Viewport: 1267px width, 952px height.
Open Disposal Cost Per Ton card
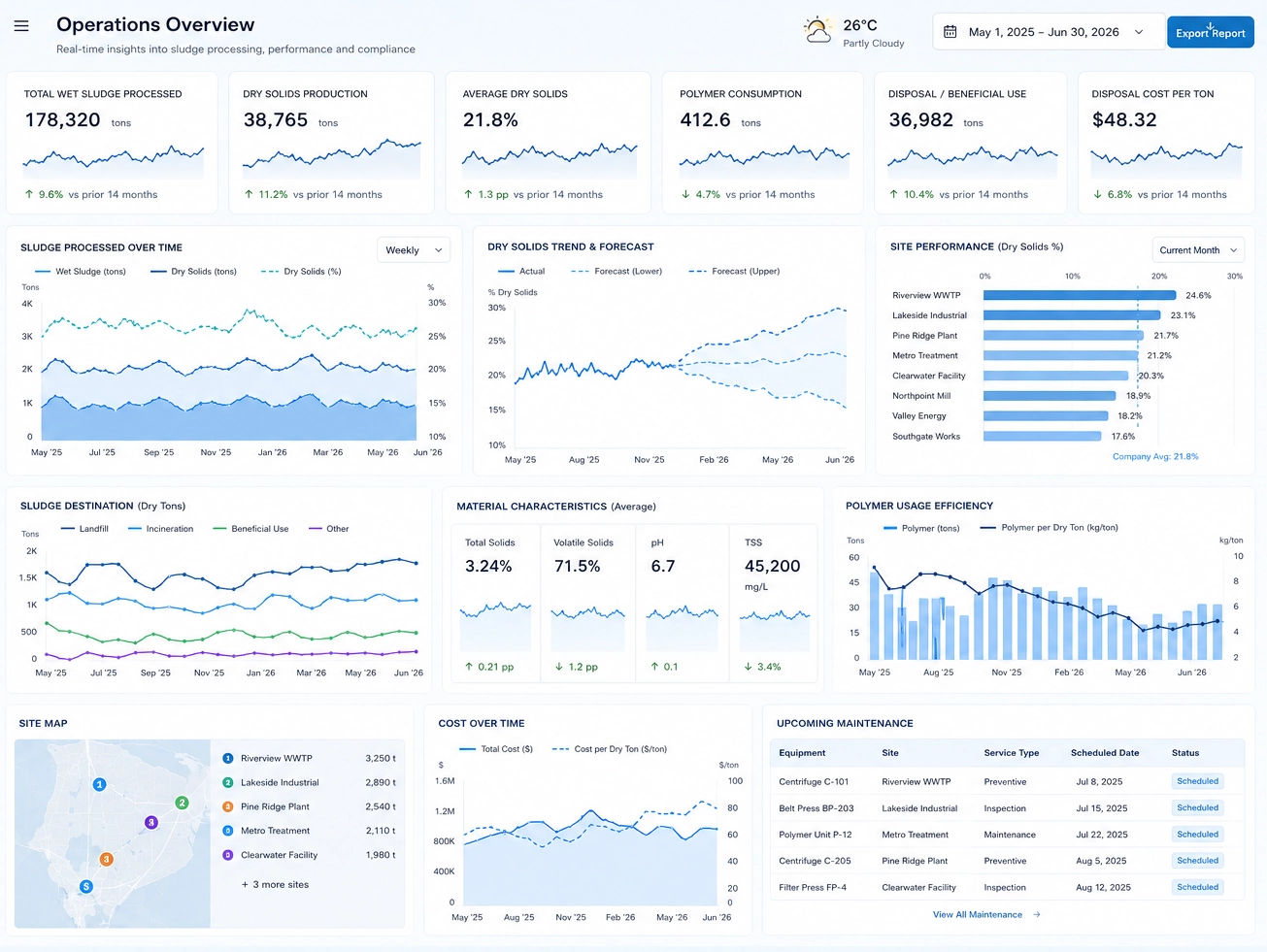tap(1166, 143)
